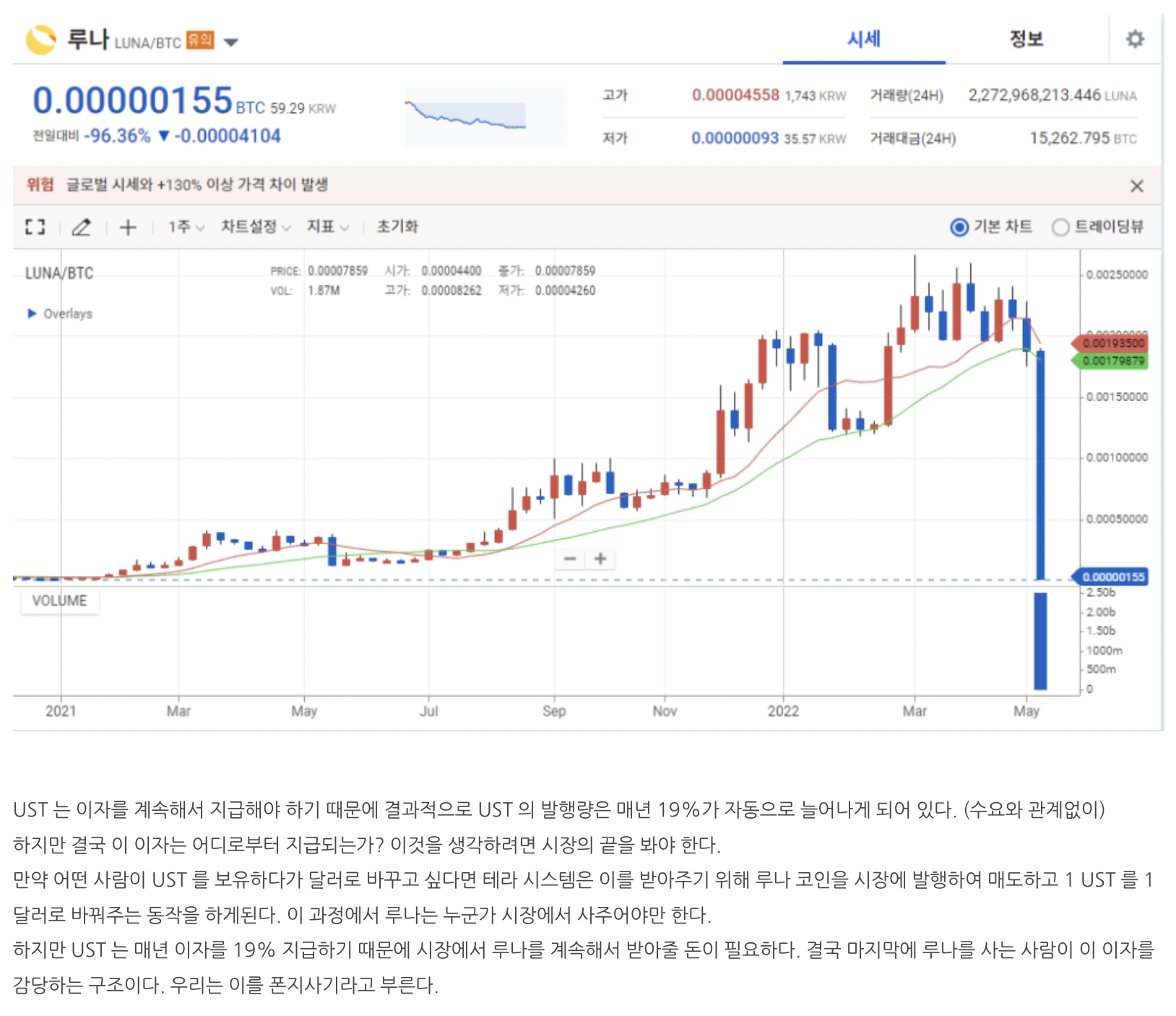Click the plus crosshair tool icon

(x=128, y=228)
